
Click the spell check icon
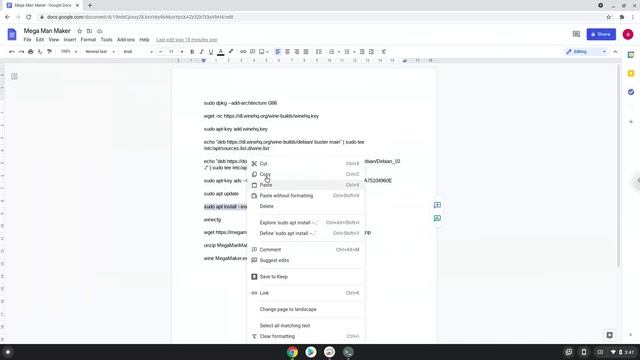pyautogui.click(x=40, y=52)
